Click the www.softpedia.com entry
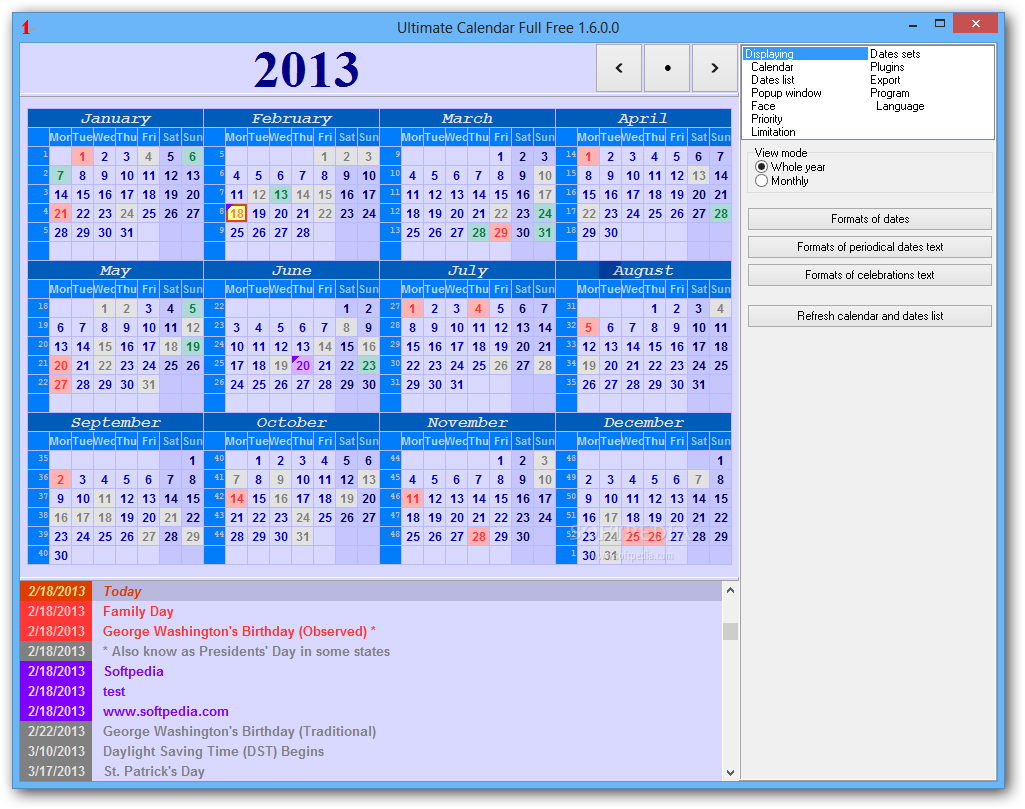The image size is (1025, 809). coord(371,712)
